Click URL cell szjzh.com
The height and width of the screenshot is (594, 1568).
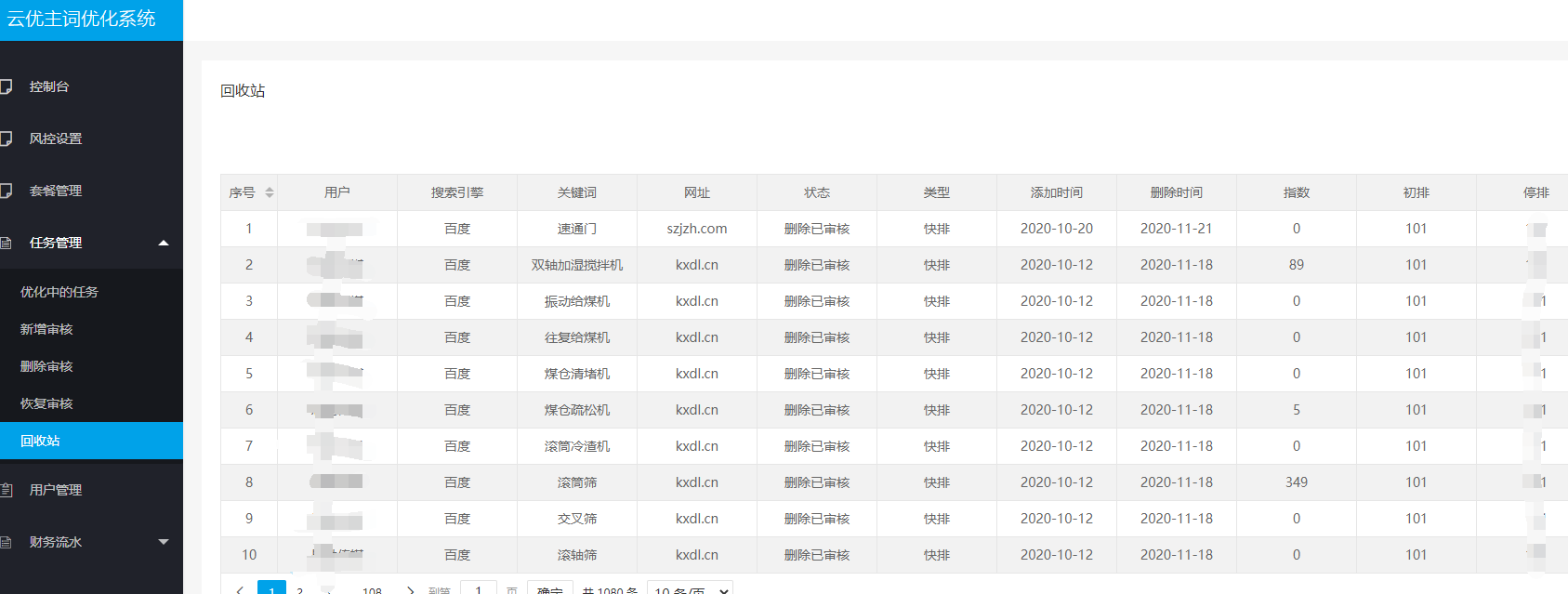pyautogui.click(x=697, y=229)
